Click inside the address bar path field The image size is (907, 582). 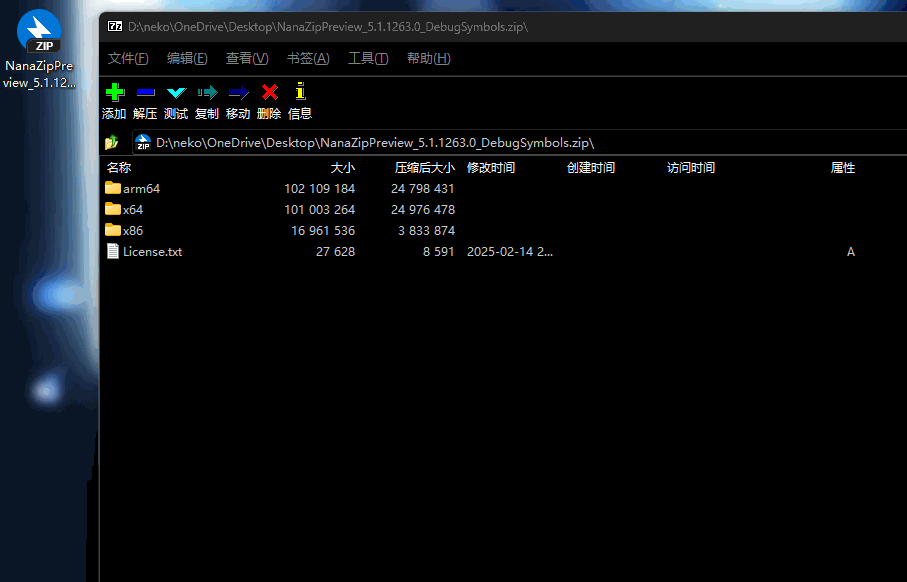tap(400, 141)
